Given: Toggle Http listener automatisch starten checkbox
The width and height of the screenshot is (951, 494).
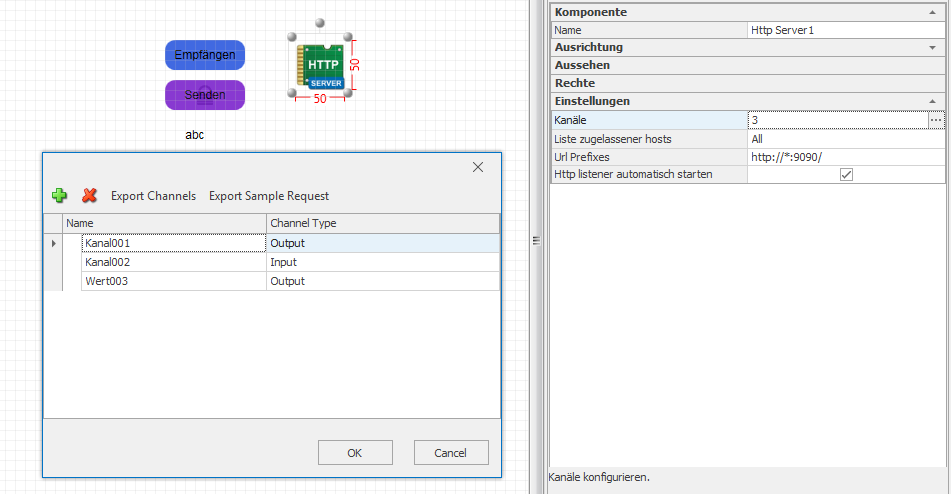Looking at the screenshot, I should 846,175.
